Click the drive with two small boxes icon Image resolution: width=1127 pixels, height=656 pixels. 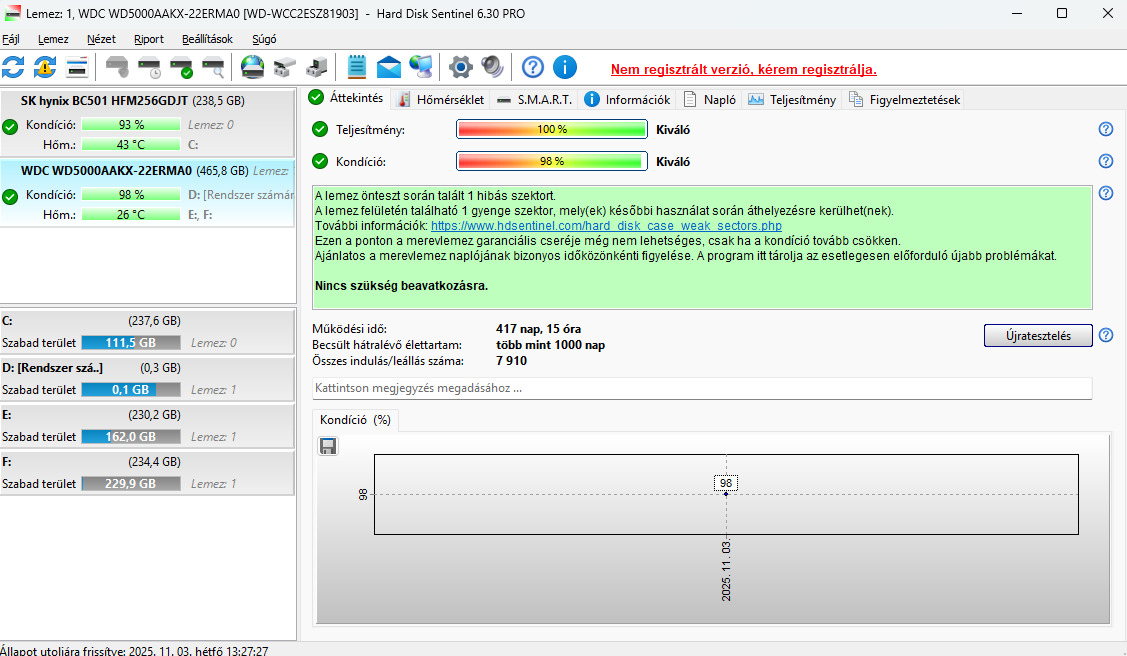point(285,68)
